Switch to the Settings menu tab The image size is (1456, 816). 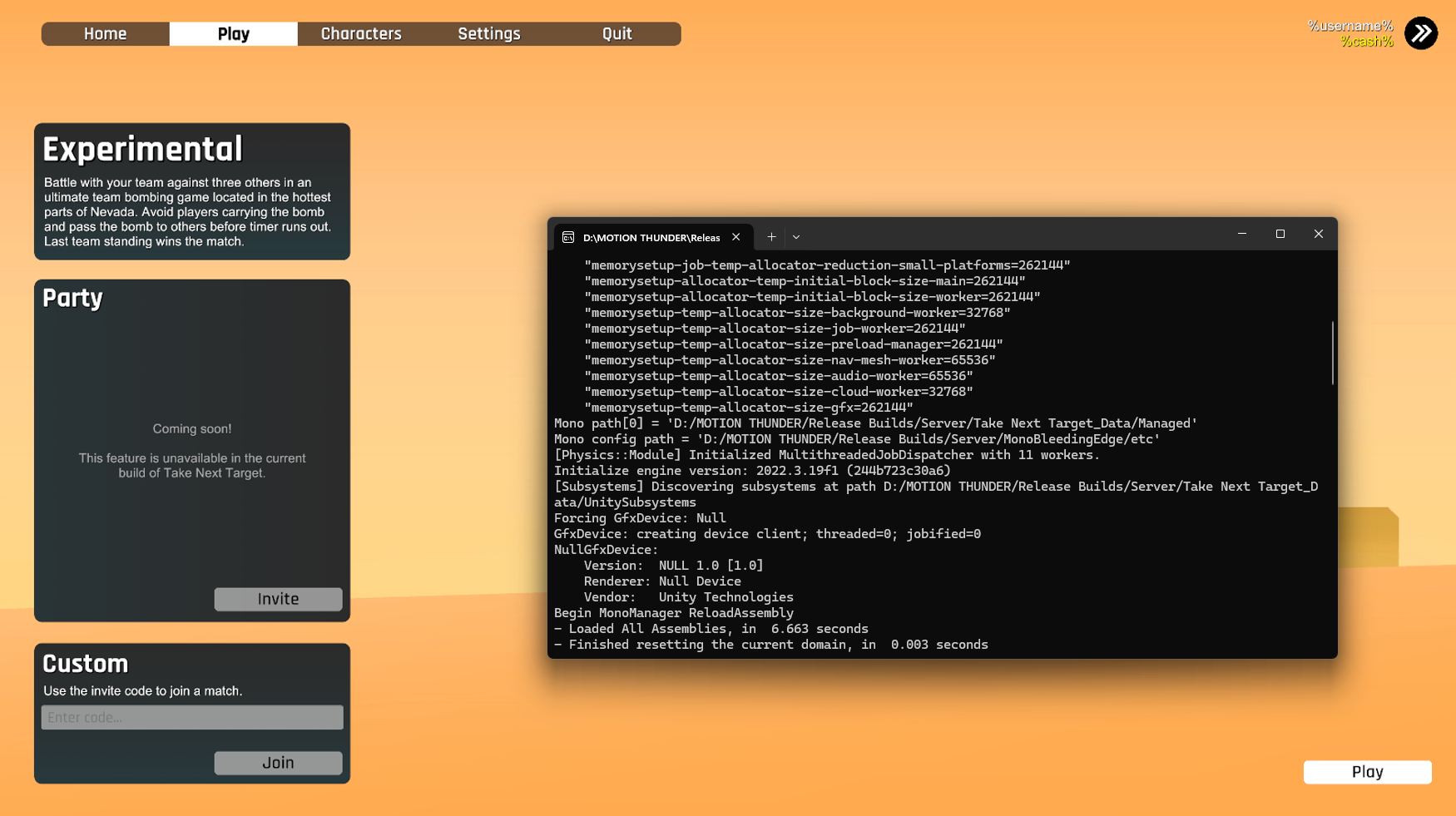pyautogui.click(x=489, y=34)
